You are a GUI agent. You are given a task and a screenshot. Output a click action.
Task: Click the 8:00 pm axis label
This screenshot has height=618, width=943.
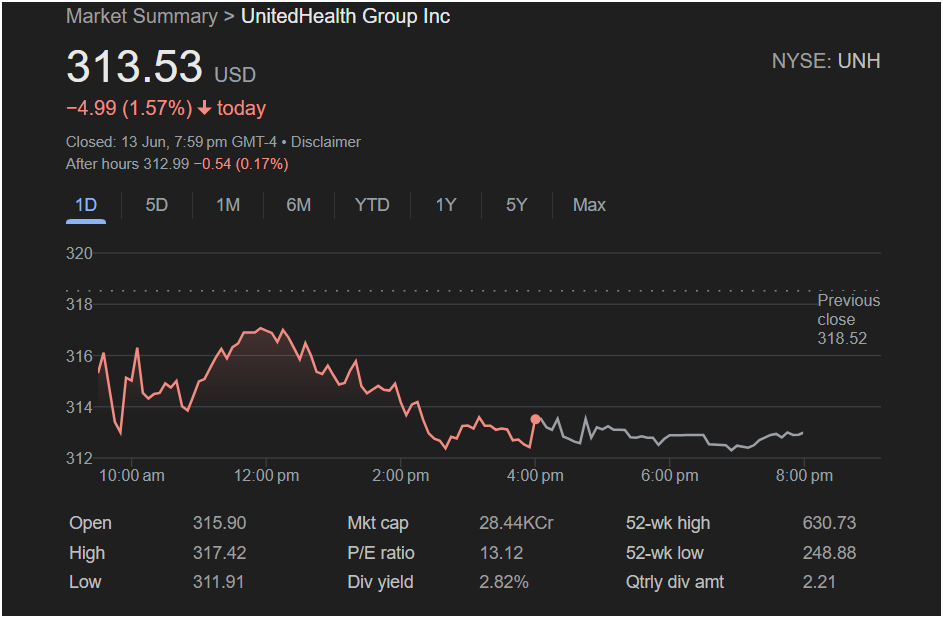(804, 476)
